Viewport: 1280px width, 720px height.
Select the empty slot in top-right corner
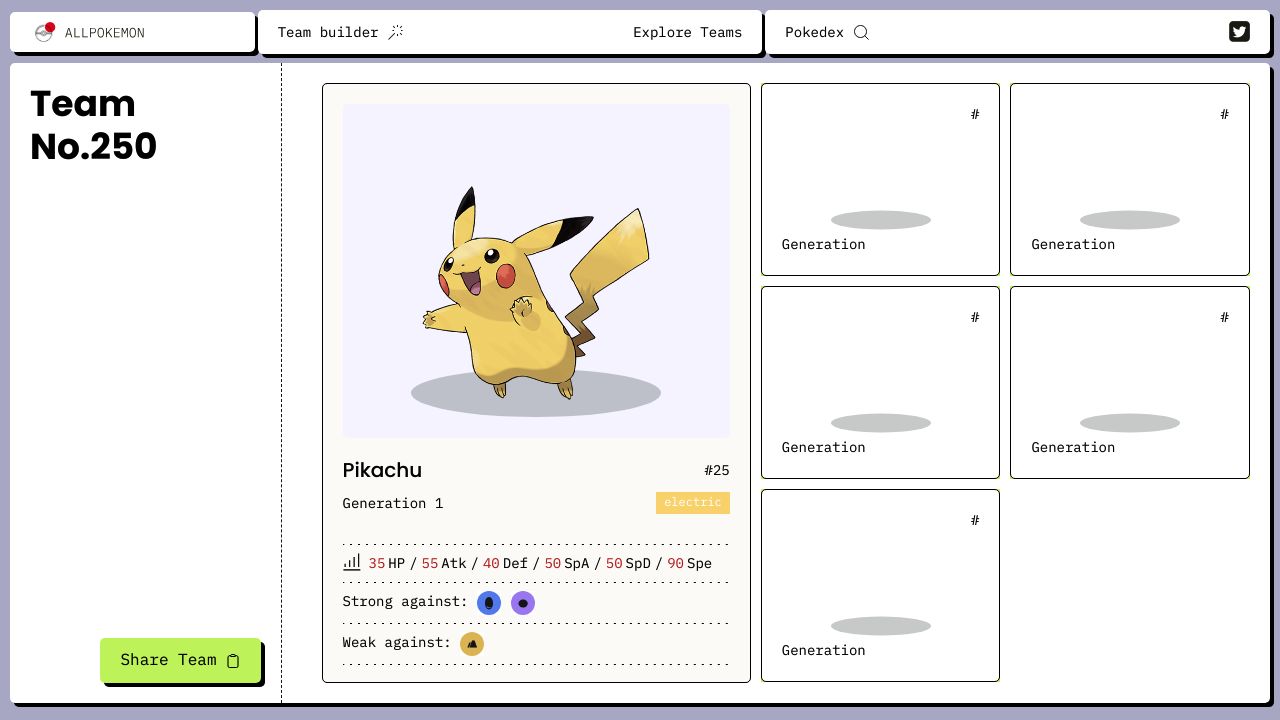point(1129,179)
